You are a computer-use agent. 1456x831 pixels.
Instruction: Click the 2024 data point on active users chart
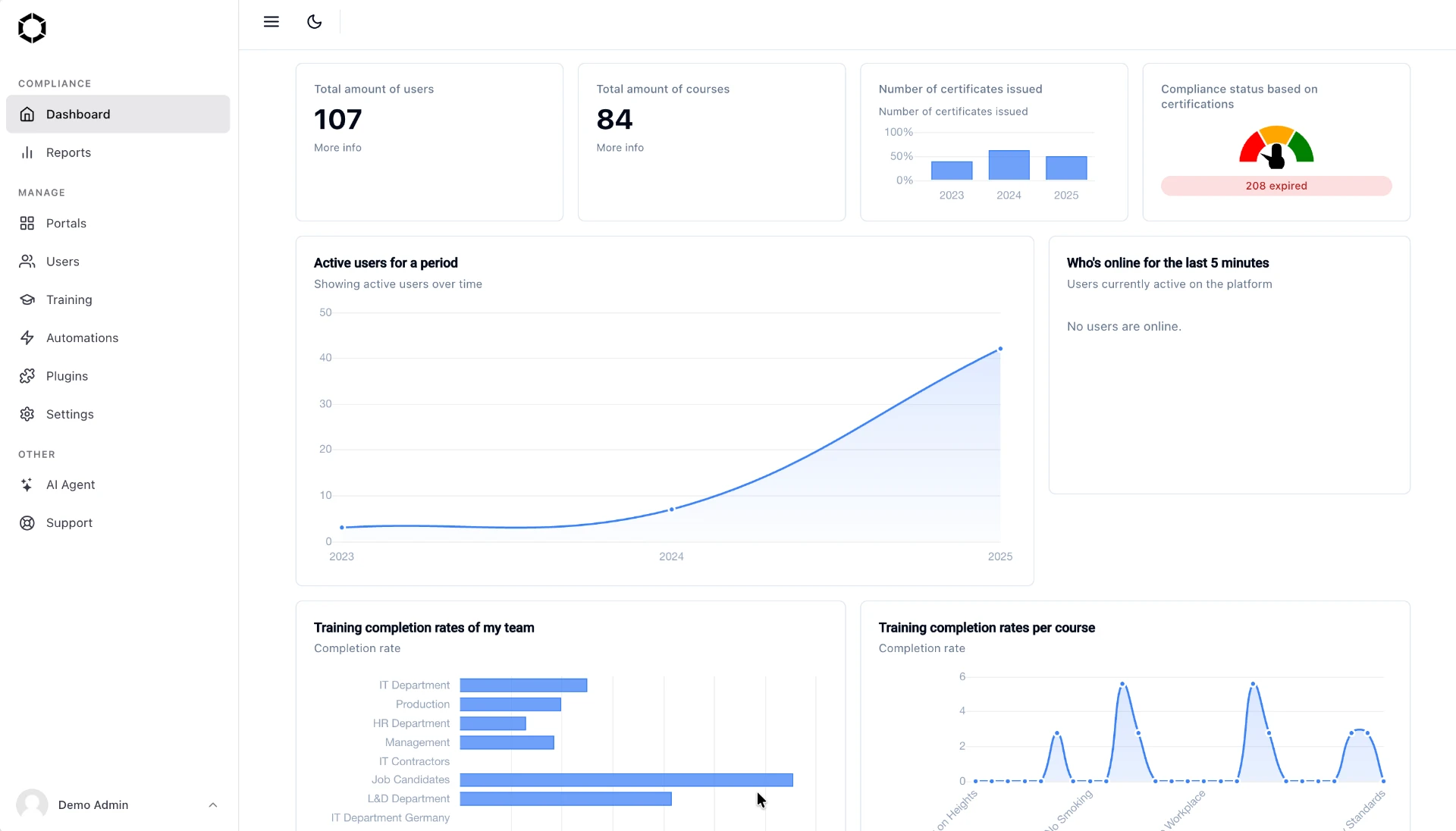671,510
